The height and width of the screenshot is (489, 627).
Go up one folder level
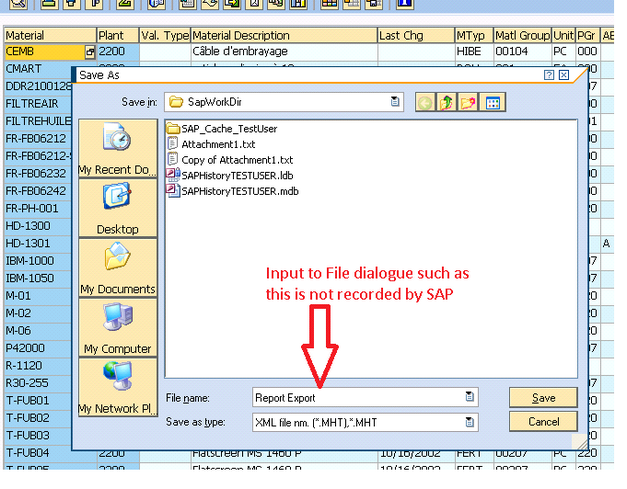[448, 102]
